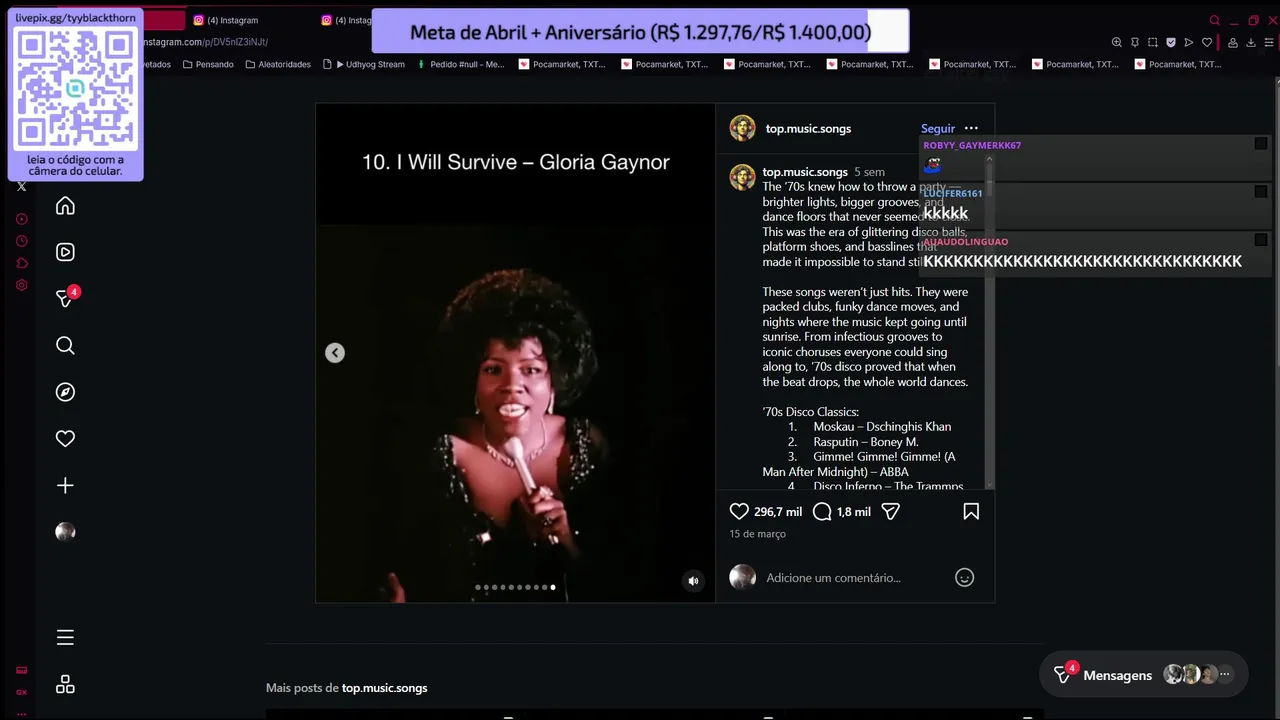
Task: Click the carousel slide dots indicator
Action: 515,587
